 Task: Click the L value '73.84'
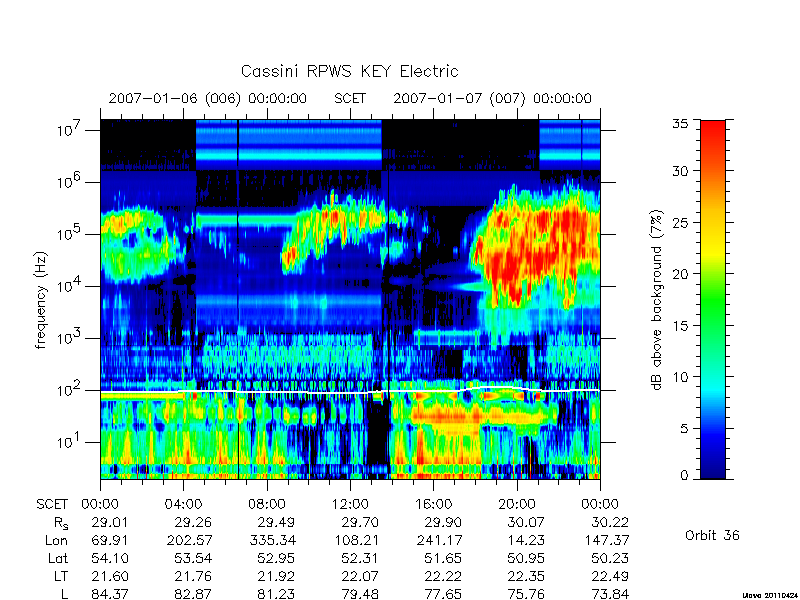coord(610,594)
